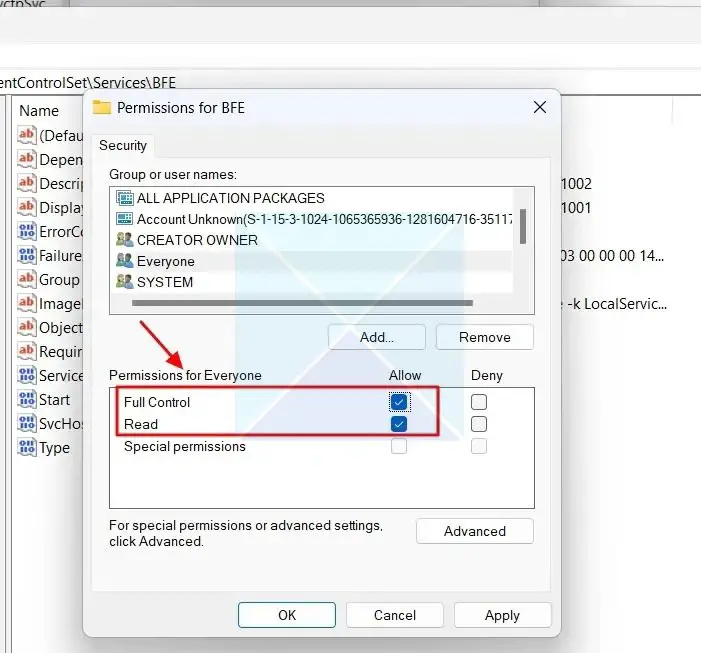This screenshot has height=653, width=701.
Task: Click the vertical scrollbar in user list
Action: 523,227
